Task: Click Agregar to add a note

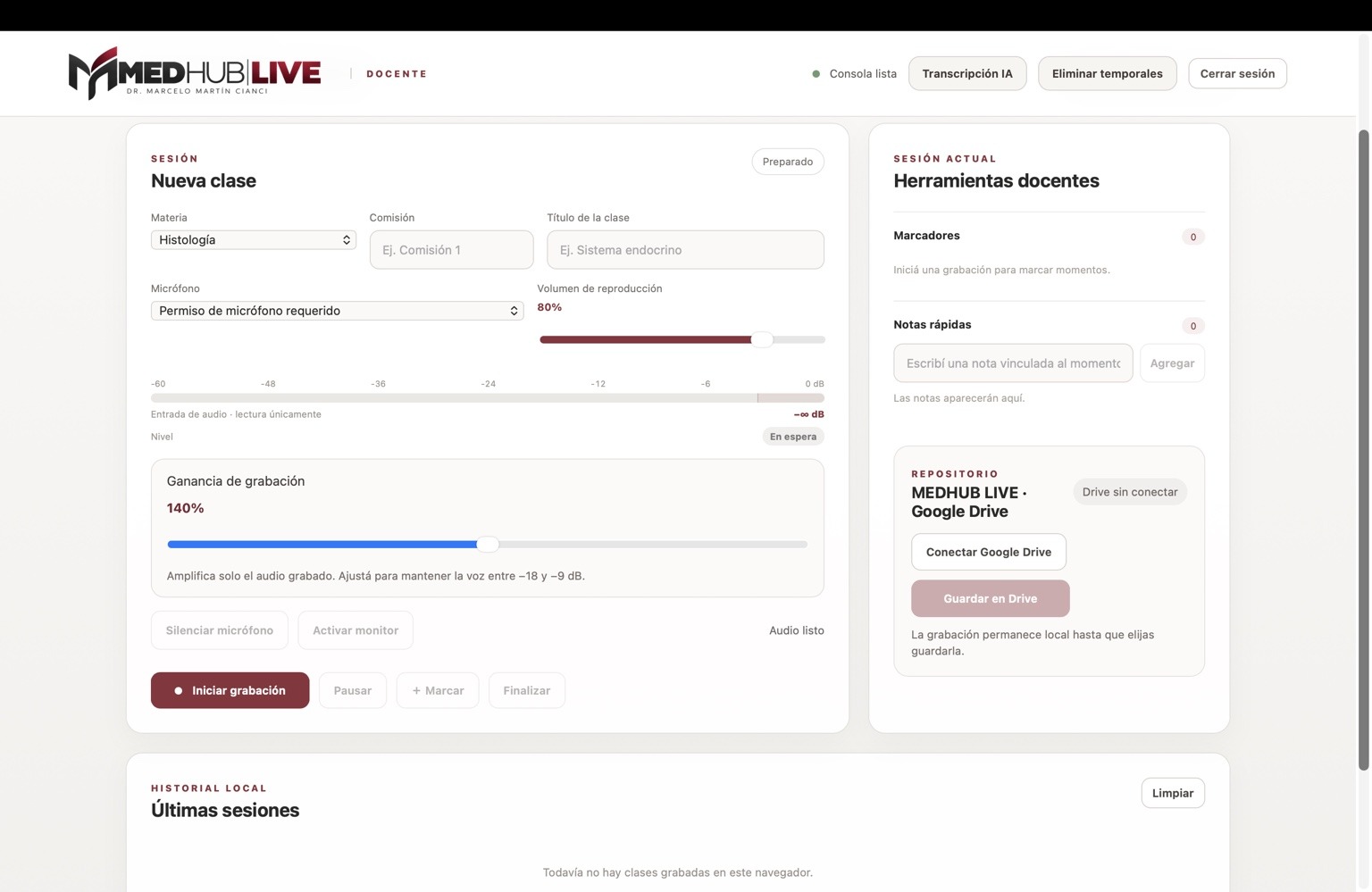Action: pyautogui.click(x=1172, y=363)
